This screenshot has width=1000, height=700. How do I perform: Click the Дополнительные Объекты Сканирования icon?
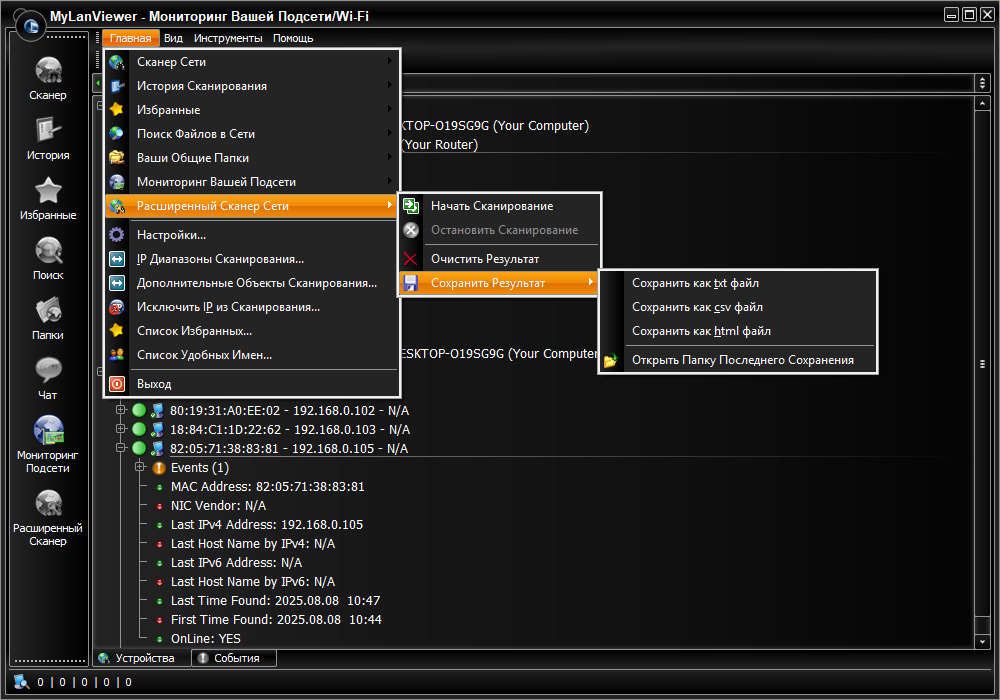[x=117, y=283]
